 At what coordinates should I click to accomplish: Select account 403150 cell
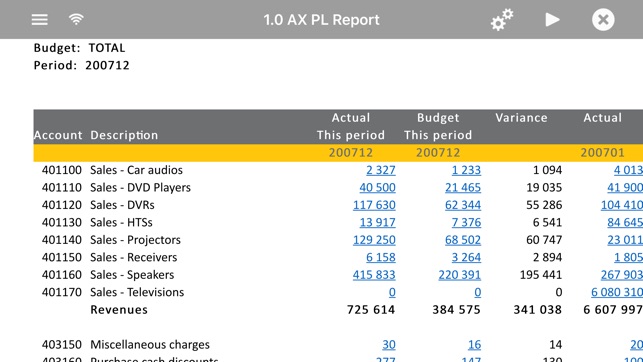pos(62,344)
